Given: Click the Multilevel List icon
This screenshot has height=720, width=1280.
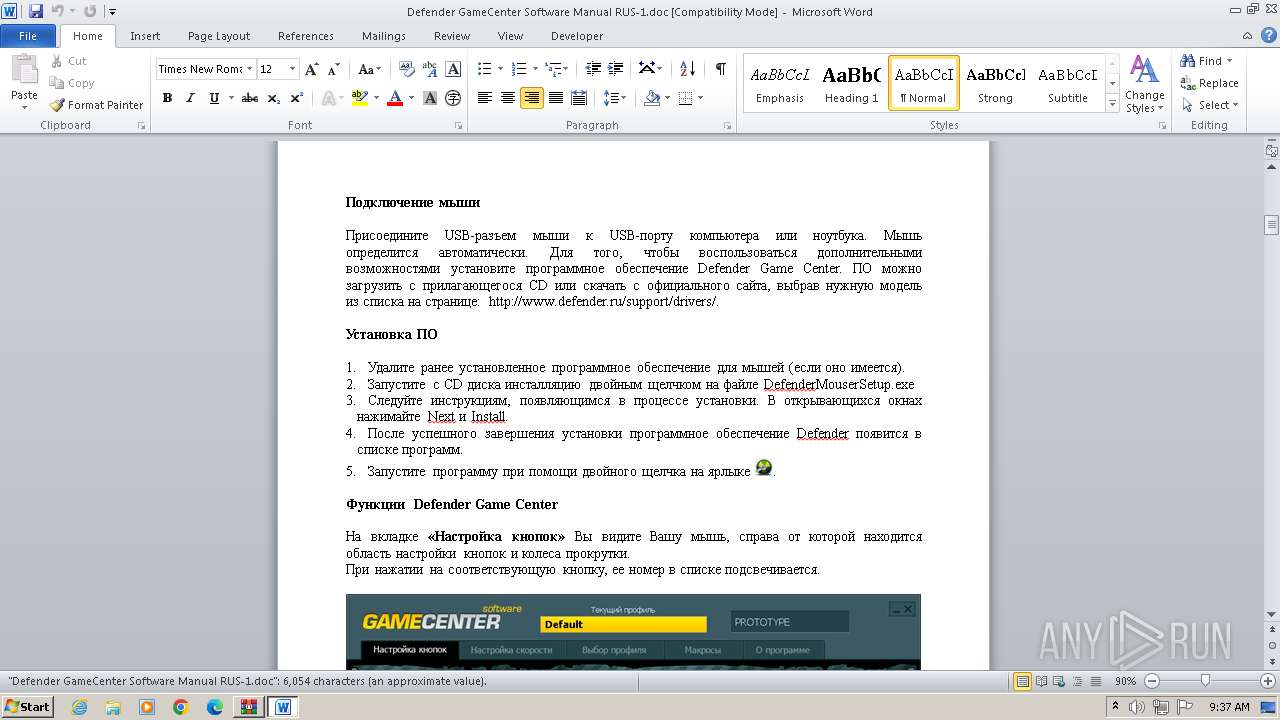Looking at the screenshot, I should point(553,69).
